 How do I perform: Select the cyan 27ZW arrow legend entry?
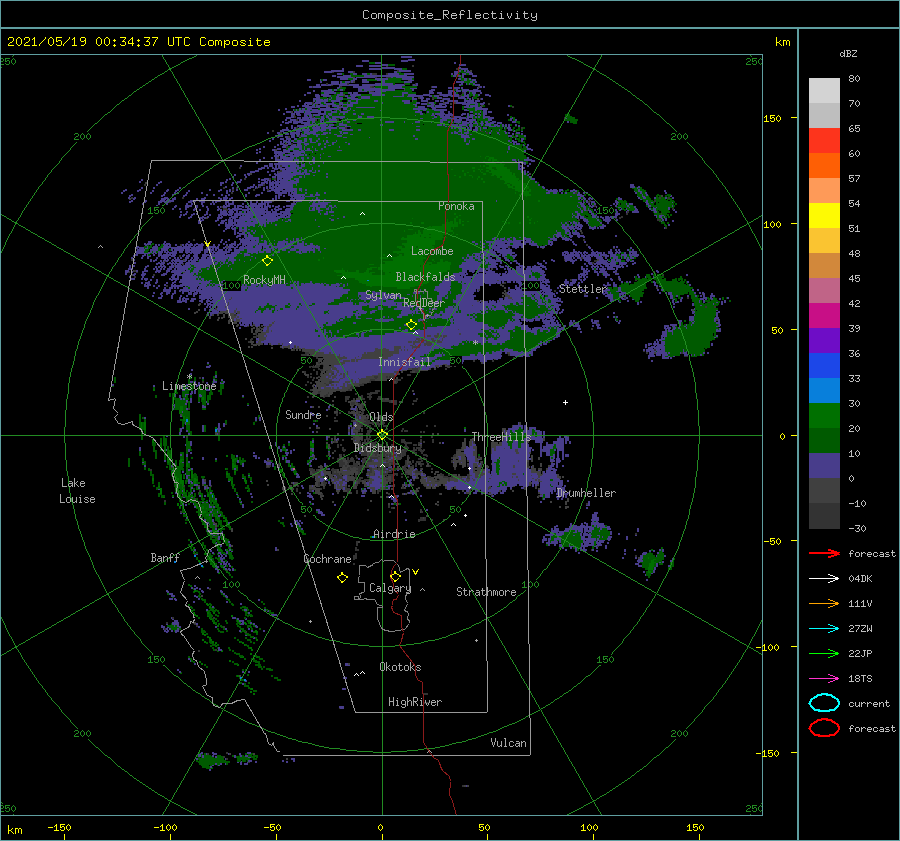point(824,629)
